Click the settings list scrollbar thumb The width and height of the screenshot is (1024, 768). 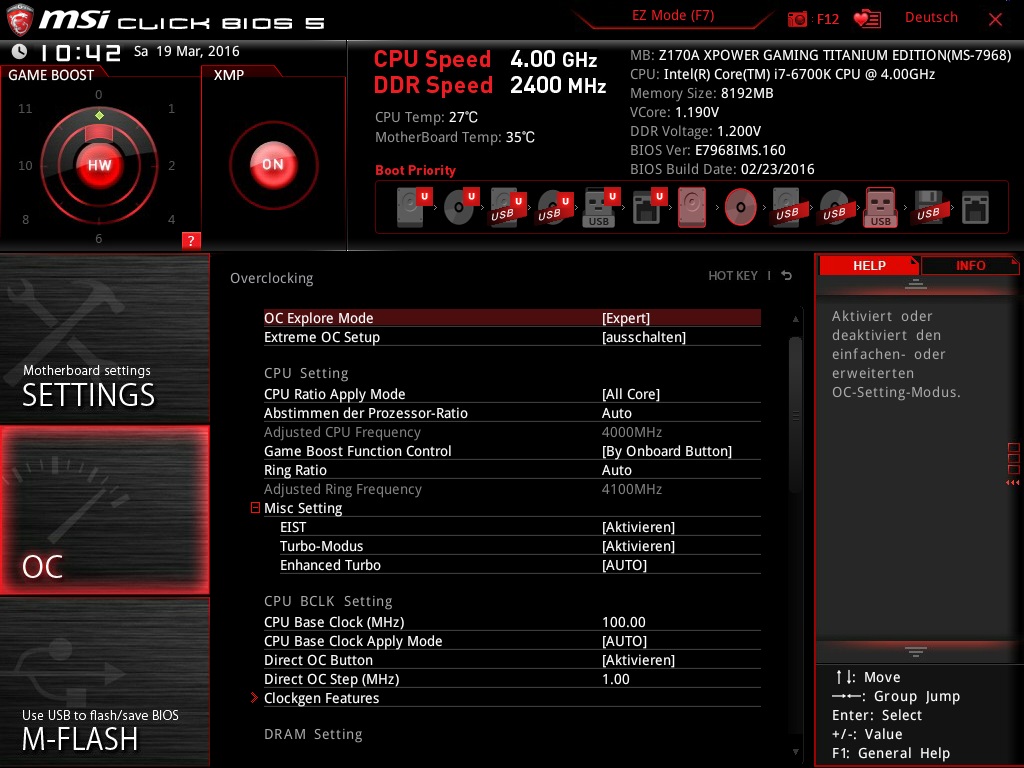pos(795,415)
